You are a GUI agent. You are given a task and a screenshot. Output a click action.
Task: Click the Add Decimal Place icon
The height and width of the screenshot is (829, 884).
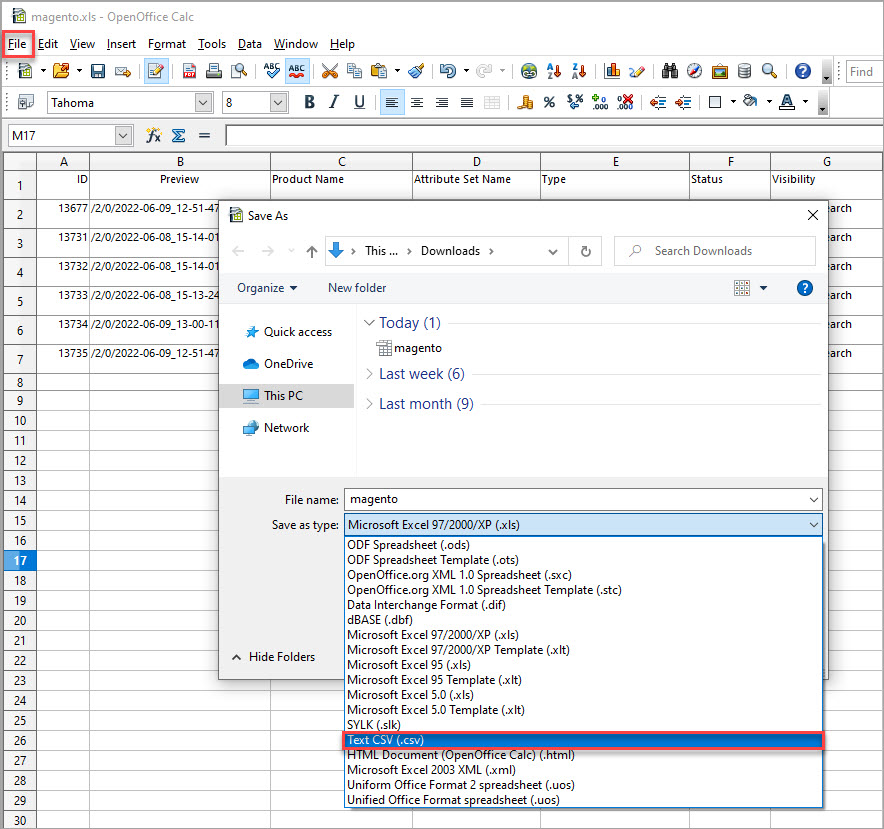pyautogui.click(x=599, y=102)
